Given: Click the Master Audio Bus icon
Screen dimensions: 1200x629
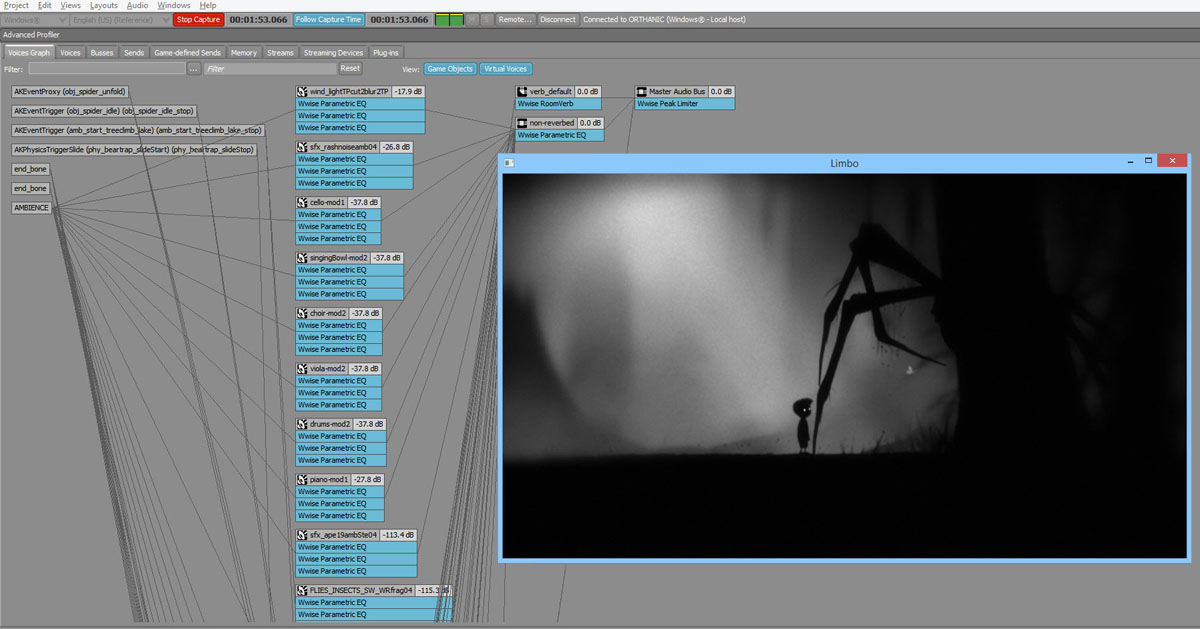Looking at the screenshot, I should [x=642, y=91].
